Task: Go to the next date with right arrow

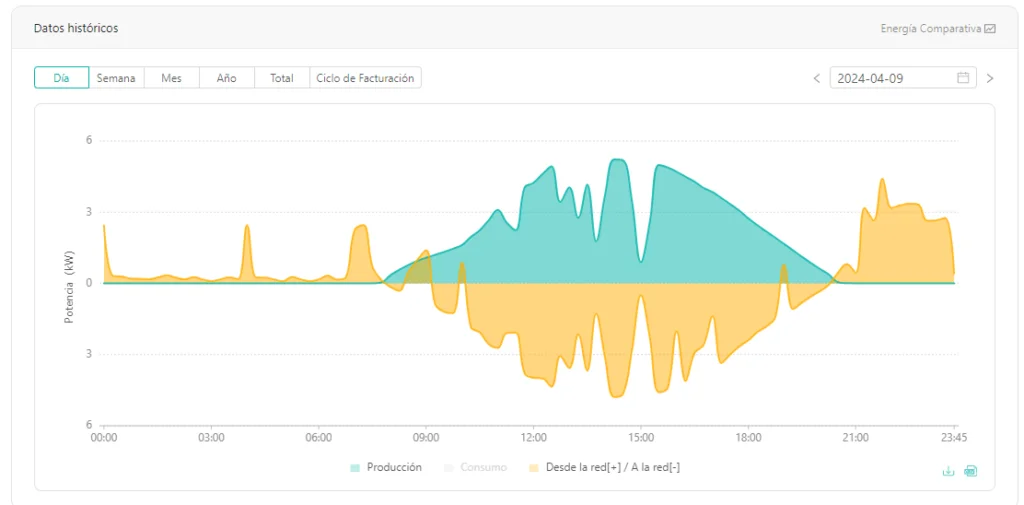Action: tap(990, 78)
